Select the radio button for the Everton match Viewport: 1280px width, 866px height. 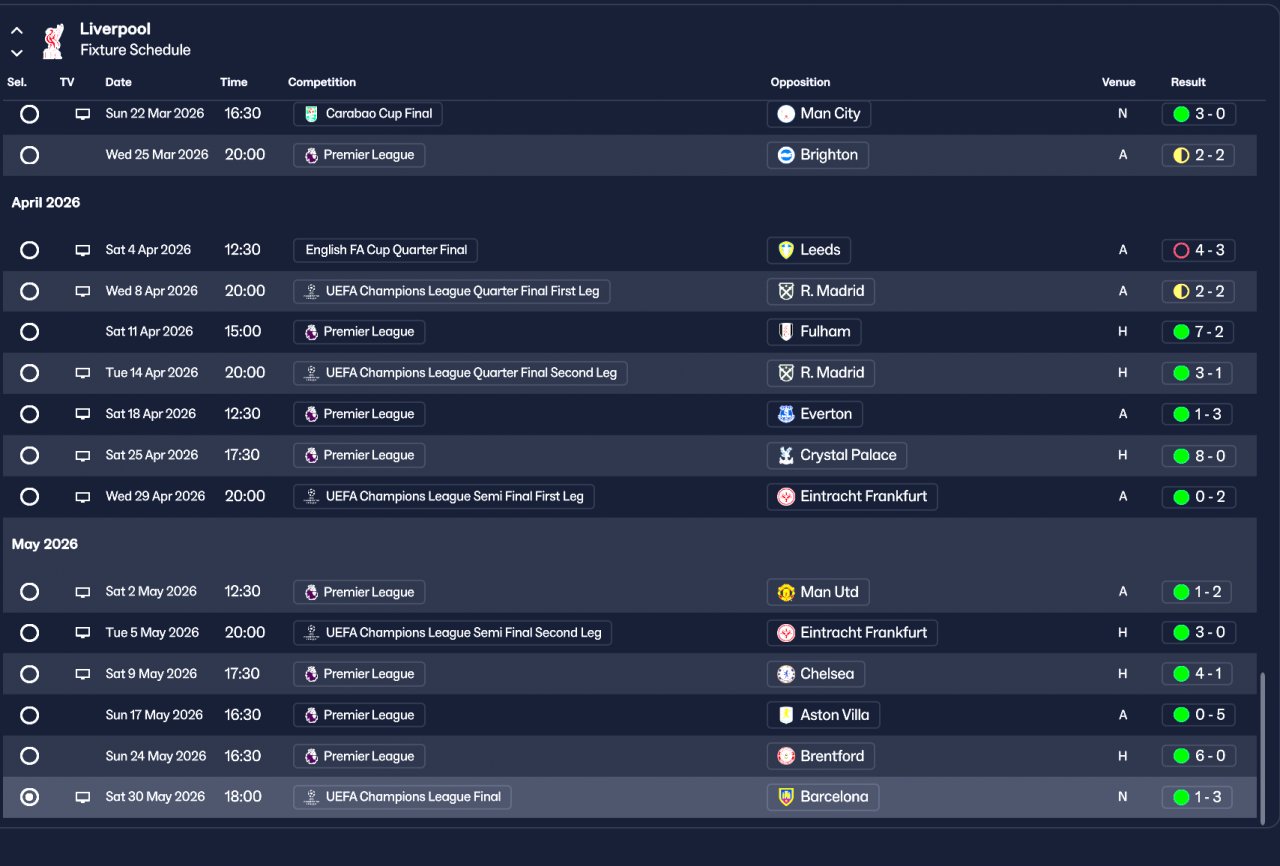click(30, 414)
